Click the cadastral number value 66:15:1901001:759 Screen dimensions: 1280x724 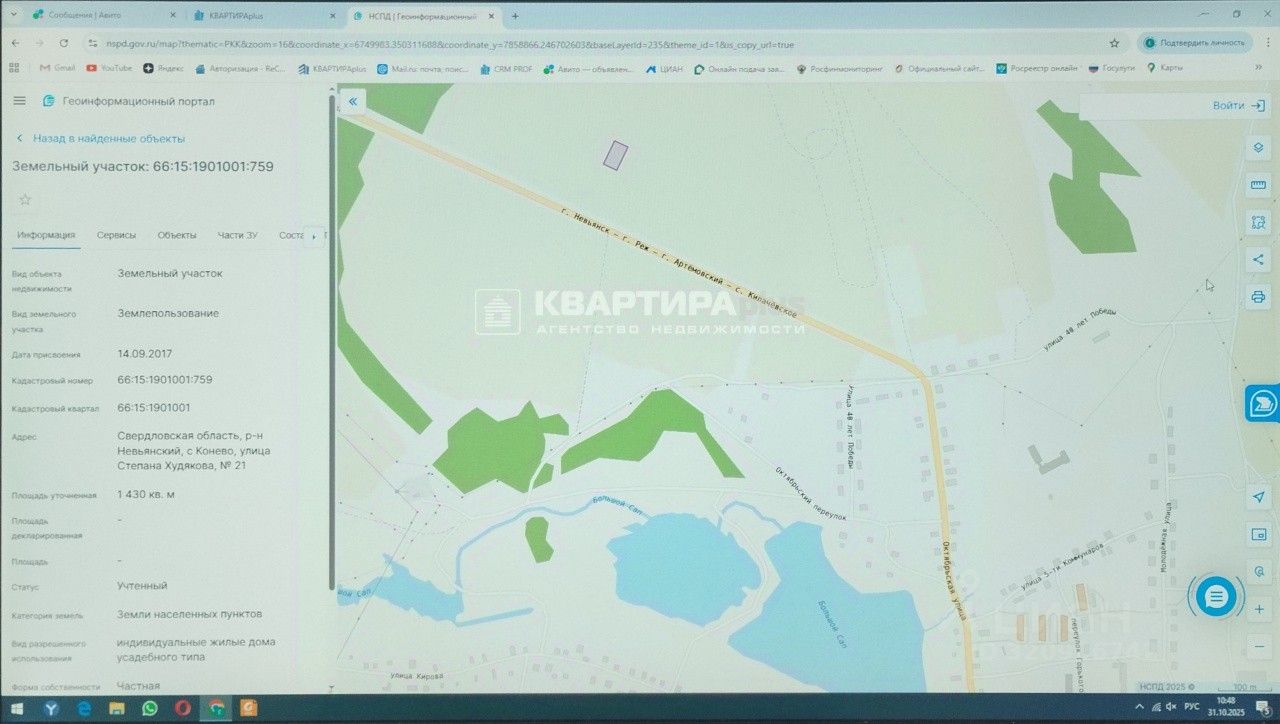(x=165, y=380)
